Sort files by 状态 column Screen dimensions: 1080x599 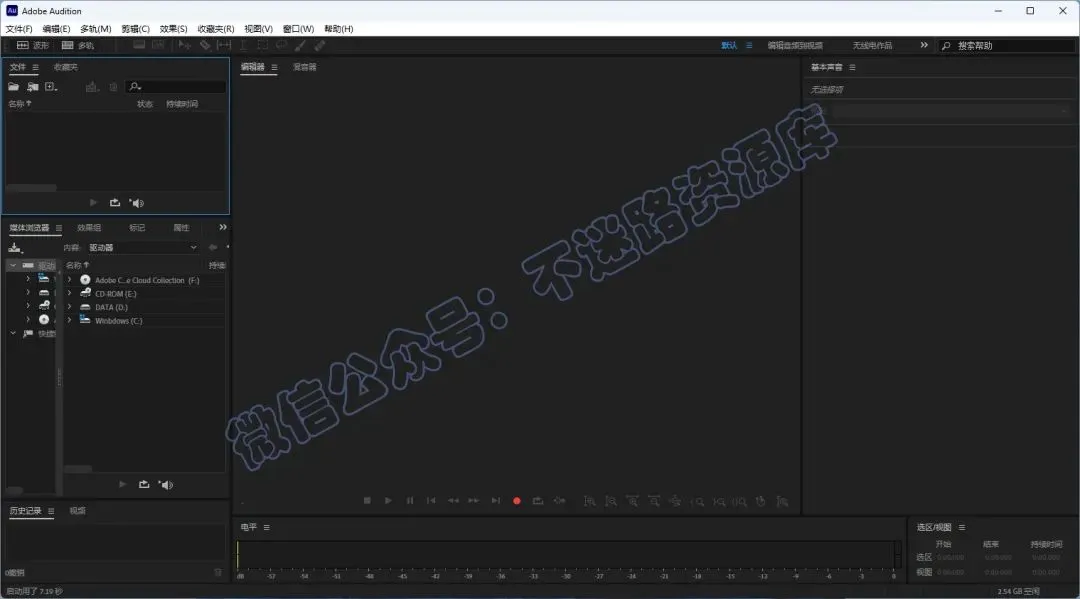coord(145,104)
